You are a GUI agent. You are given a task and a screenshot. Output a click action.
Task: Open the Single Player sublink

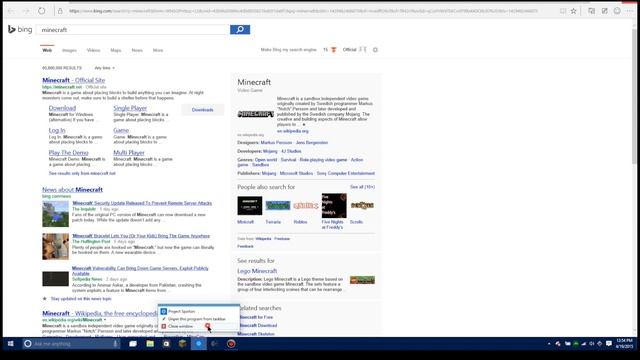[130, 108]
